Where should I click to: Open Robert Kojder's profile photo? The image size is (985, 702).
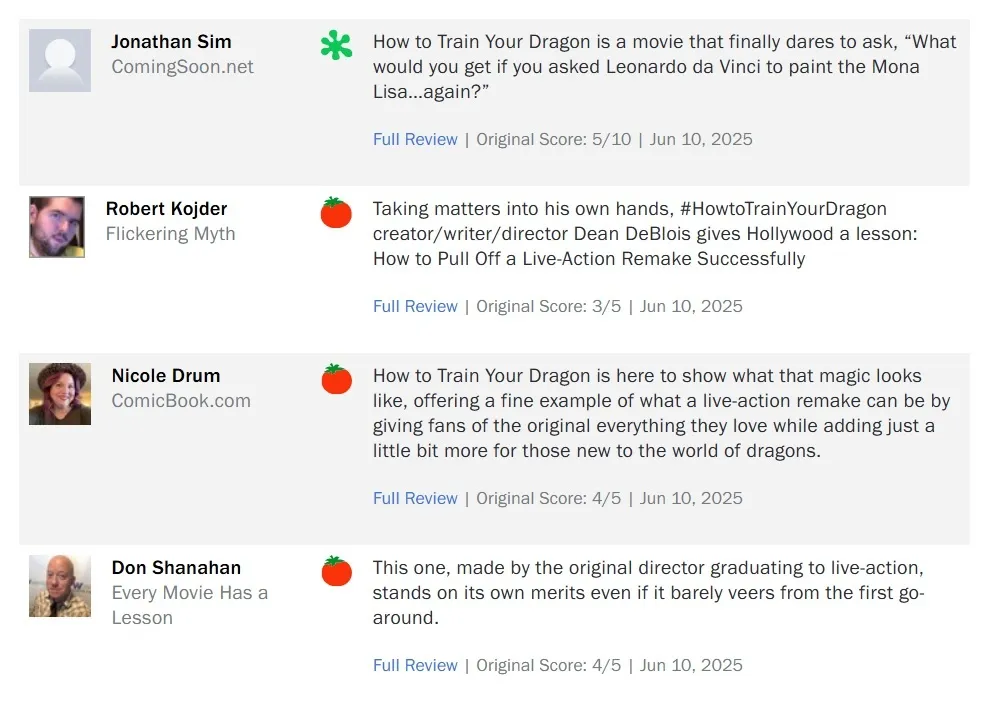tap(57, 227)
